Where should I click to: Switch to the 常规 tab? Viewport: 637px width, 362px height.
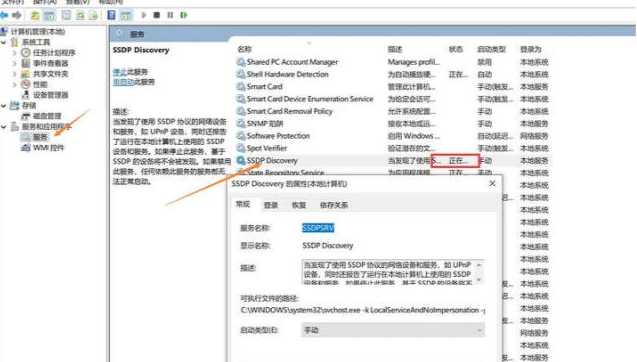[243, 204]
